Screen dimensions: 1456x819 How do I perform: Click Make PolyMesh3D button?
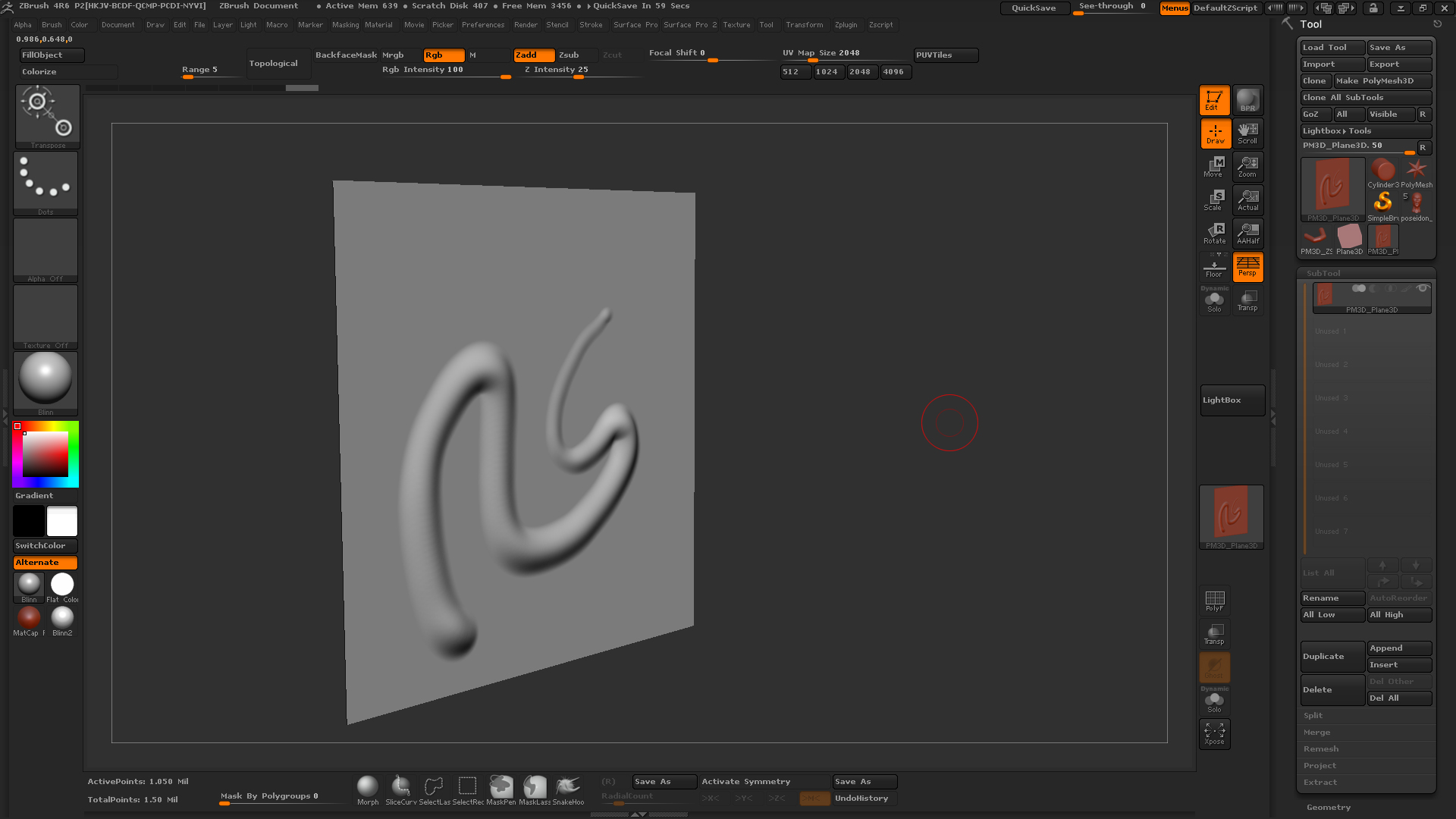click(1382, 81)
